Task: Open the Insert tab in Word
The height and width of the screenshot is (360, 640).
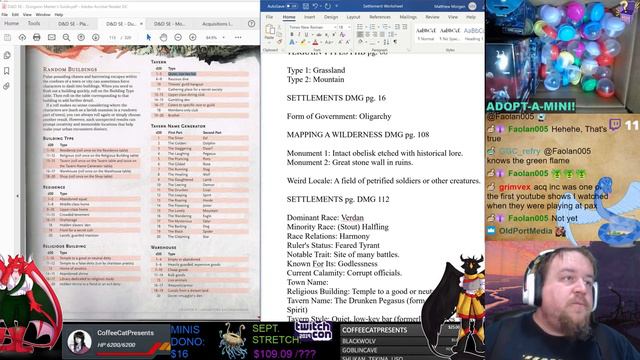Action: pos(309,17)
